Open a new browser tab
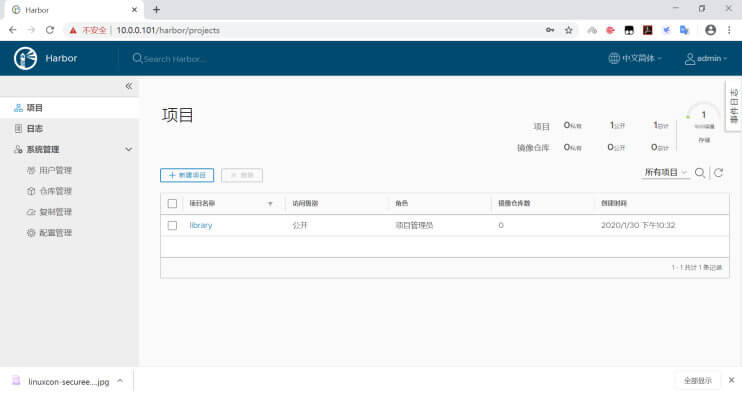 coord(156,9)
